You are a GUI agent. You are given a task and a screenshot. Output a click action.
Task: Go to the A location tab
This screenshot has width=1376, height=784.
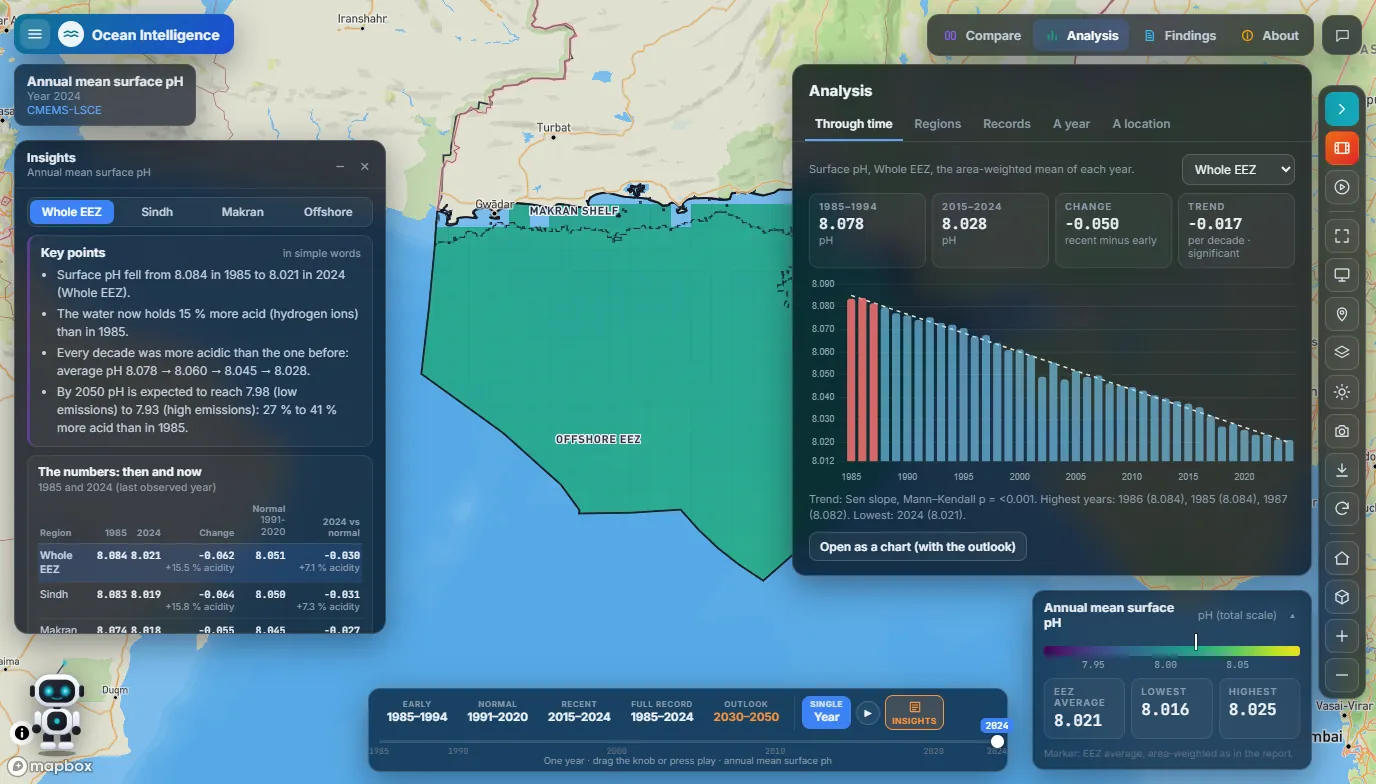tap(1141, 124)
